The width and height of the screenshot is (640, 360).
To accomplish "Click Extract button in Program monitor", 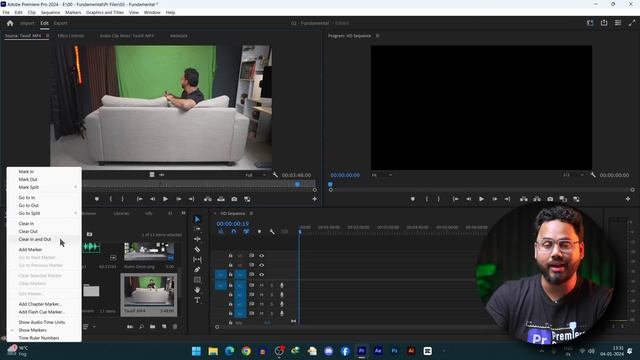I will click(537, 199).
